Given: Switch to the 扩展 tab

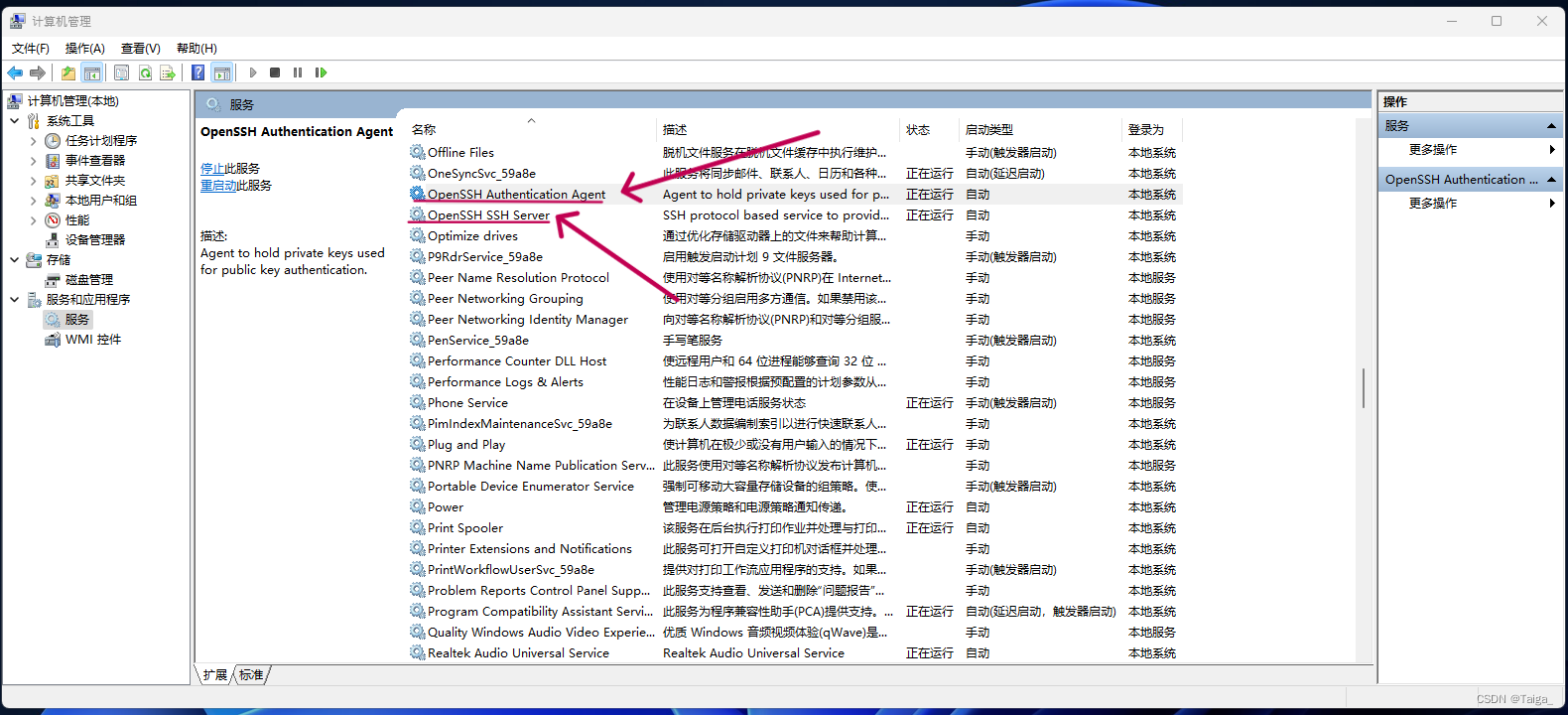Looking at the screenshot, I should (x=214, y=675).
